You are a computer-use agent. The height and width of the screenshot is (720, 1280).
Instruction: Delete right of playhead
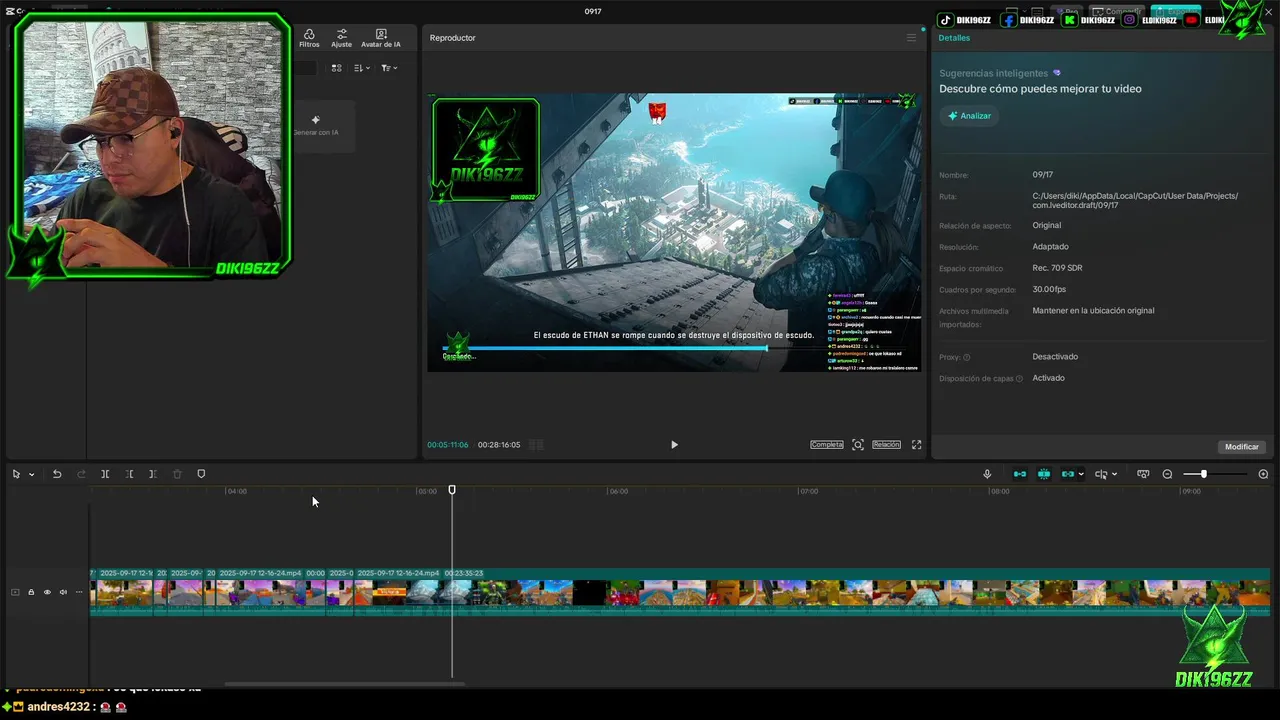tap(153, 474)
